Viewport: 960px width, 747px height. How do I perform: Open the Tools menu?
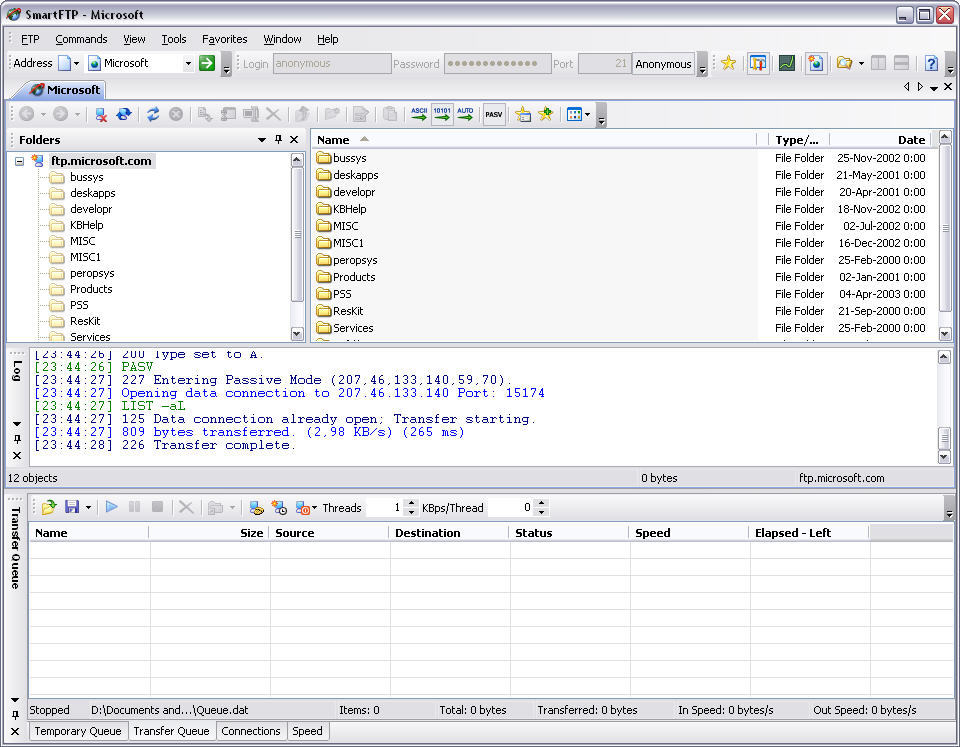pos(174,39)
